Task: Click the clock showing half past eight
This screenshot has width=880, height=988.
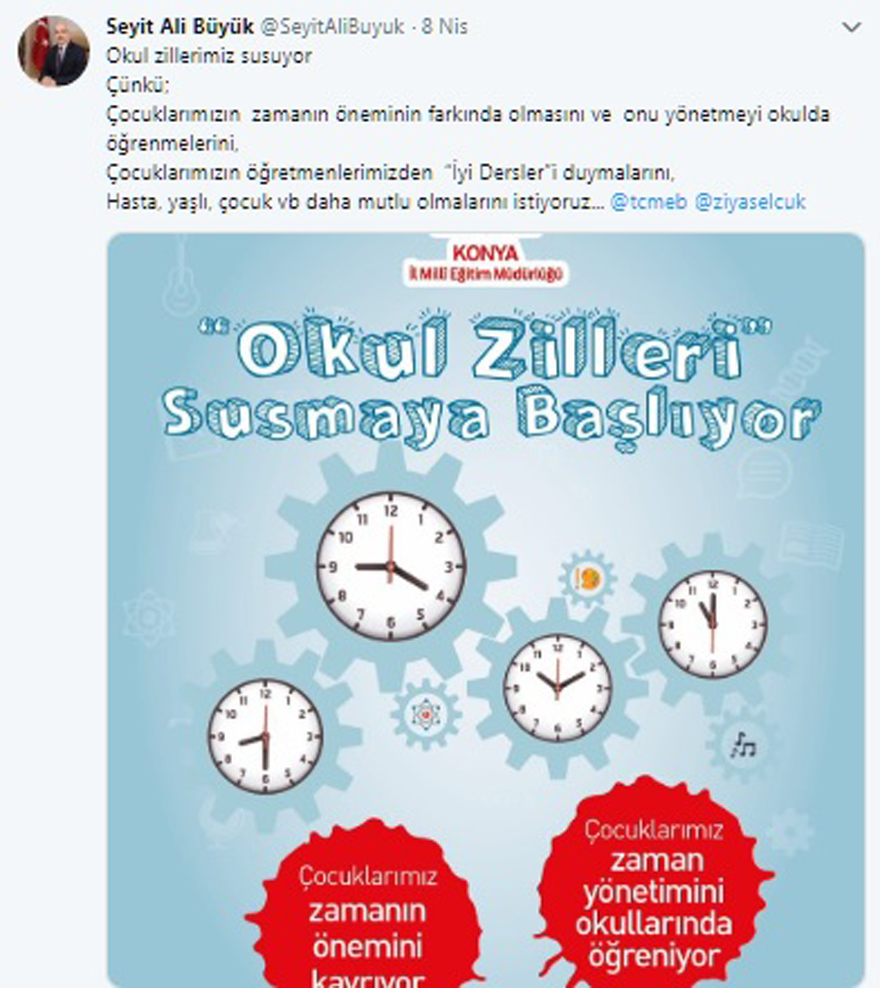Action: tap(265, 736)
